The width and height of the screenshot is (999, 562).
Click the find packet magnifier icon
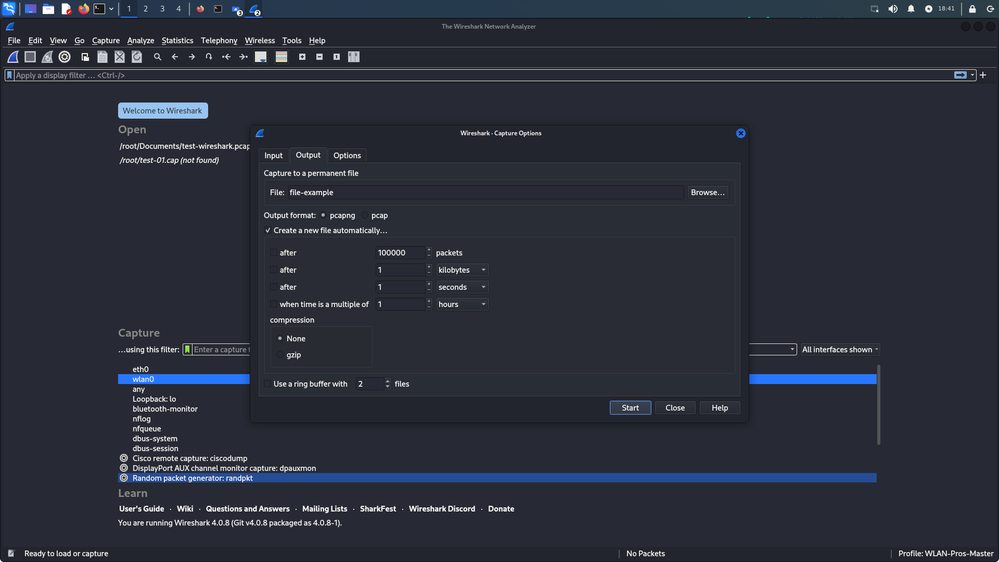[157, 57]
